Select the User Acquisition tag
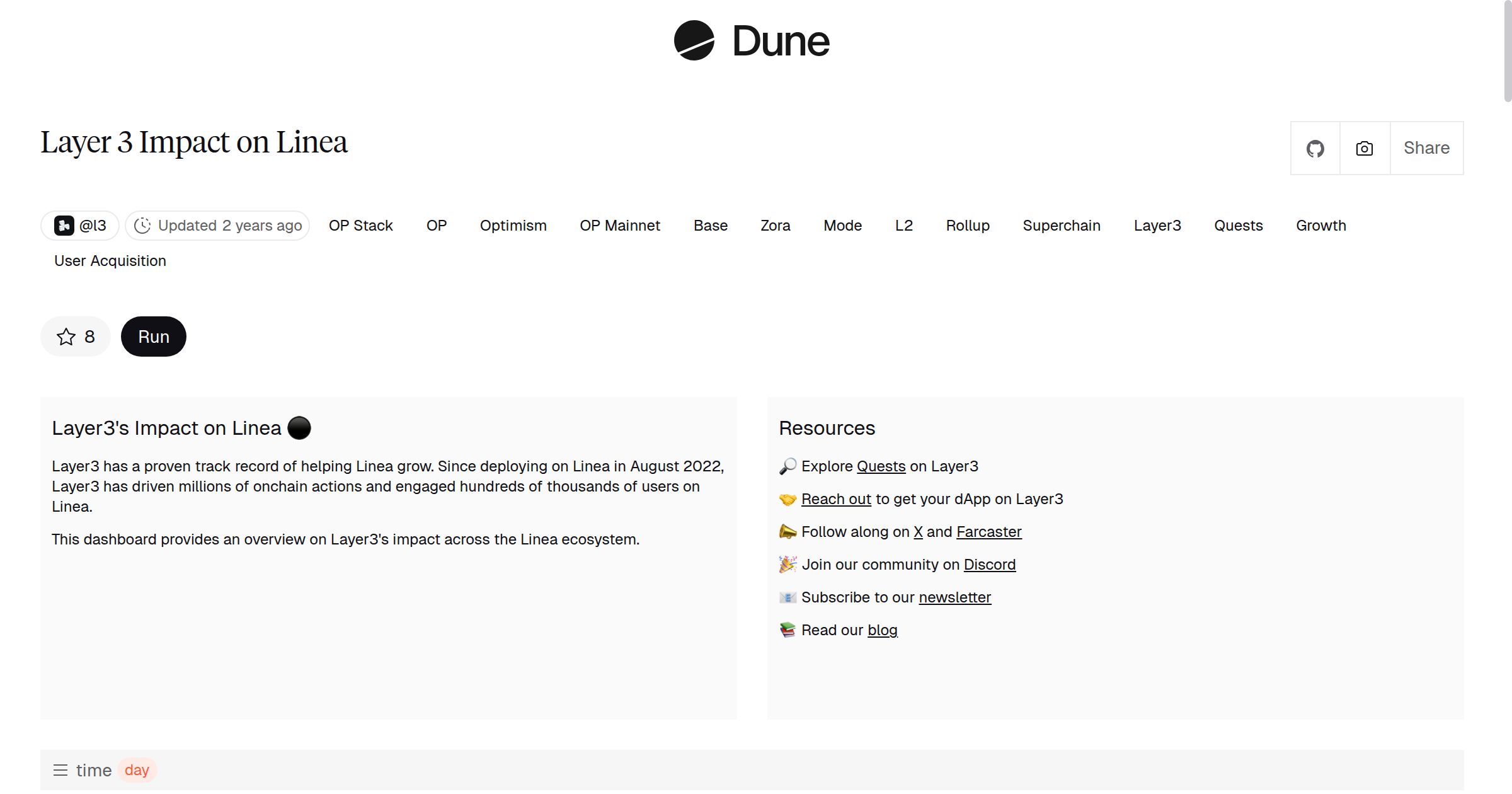Image resolution: width=1512 pixels, height=794 pixels. tap(110, 261)
